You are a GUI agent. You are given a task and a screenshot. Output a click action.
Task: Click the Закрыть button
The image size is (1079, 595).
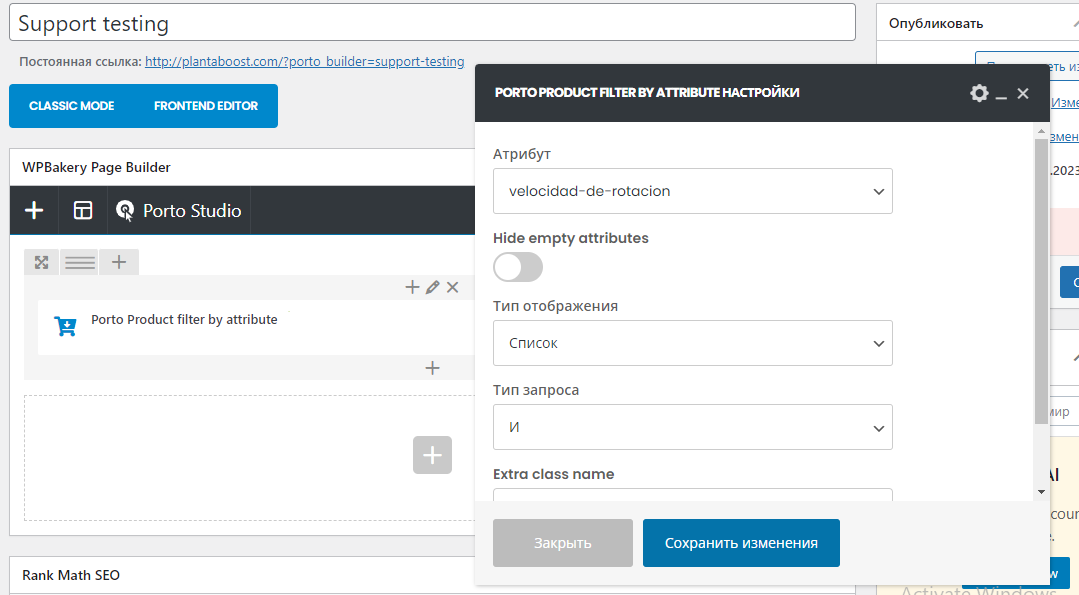point(563,543)
